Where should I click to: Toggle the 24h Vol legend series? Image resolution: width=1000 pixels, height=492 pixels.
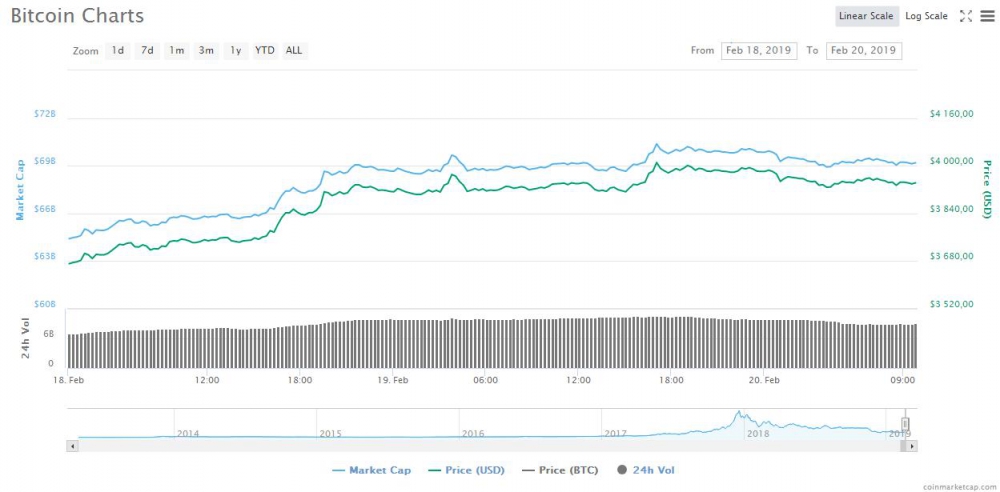(645, 470)
